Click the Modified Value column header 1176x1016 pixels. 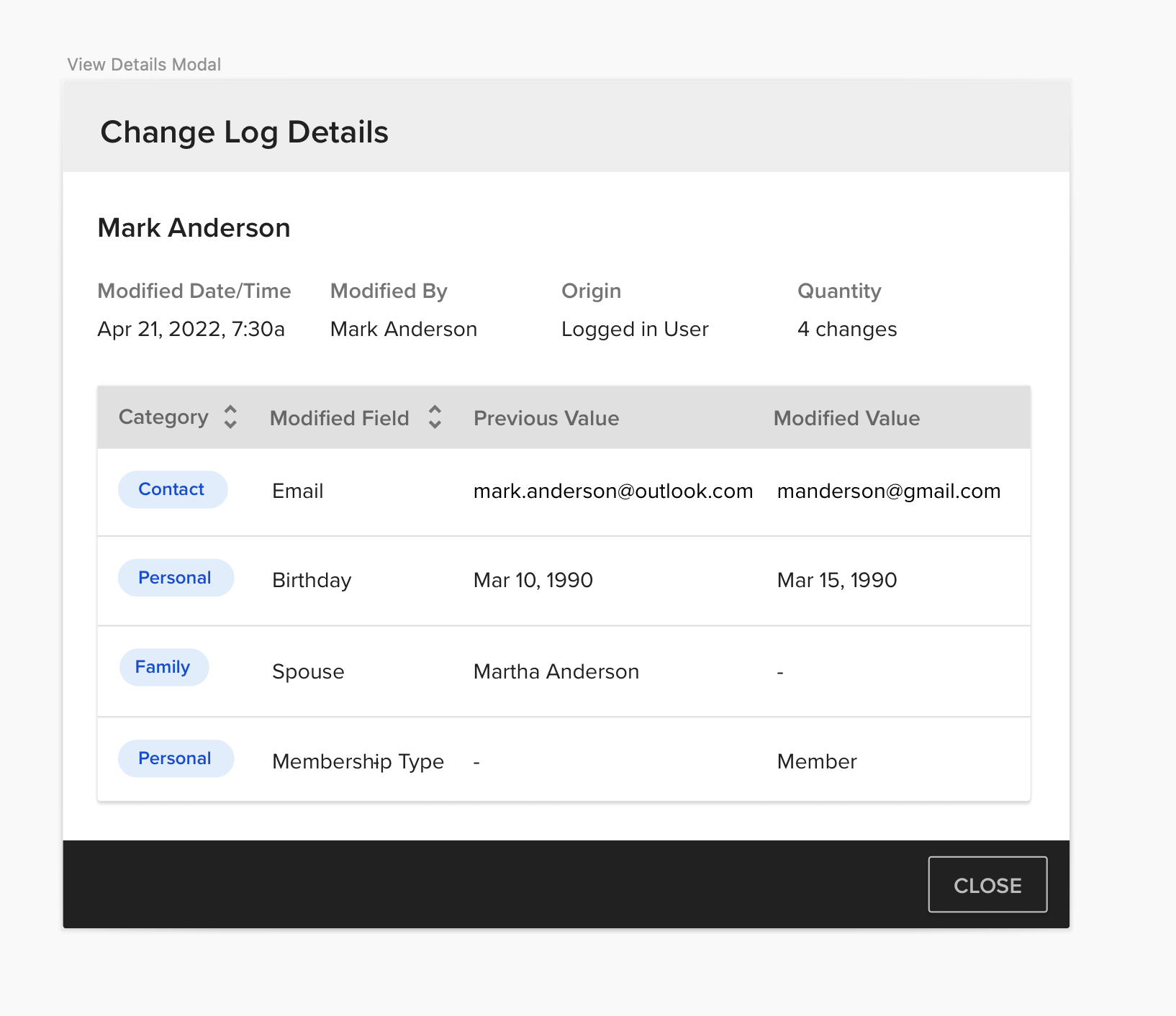click(x=846, y=417)
